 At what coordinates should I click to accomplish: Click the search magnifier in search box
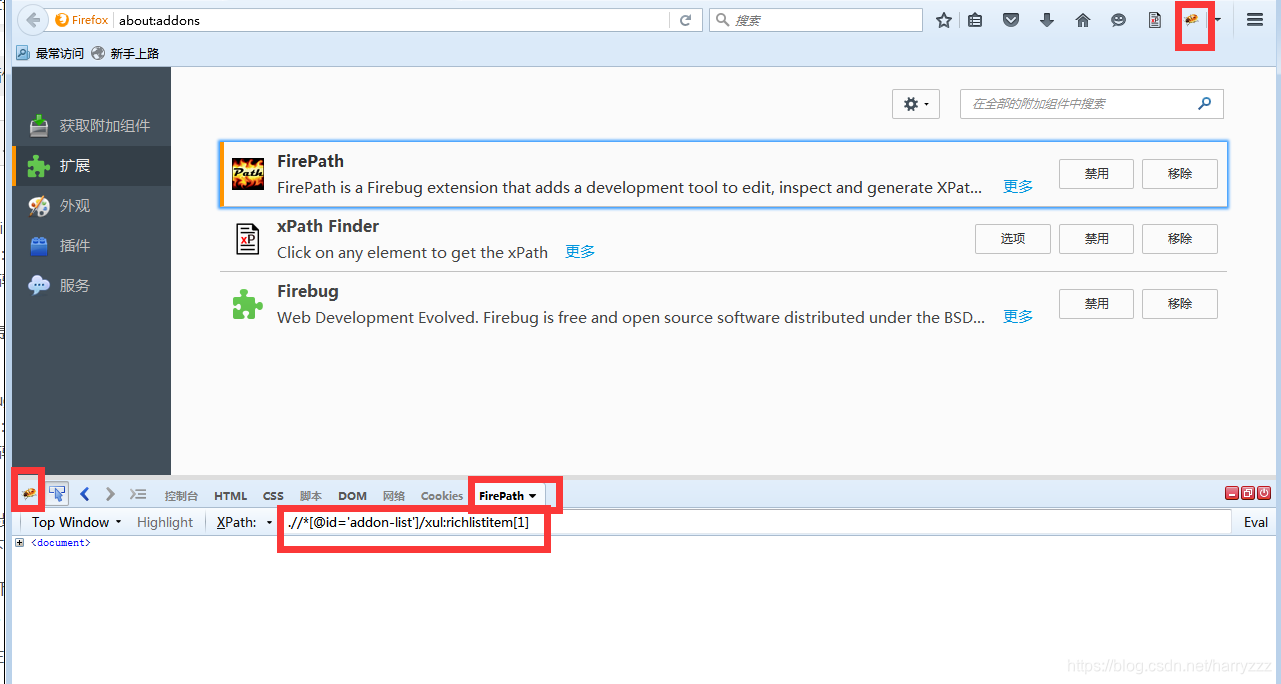coord(723,20)
